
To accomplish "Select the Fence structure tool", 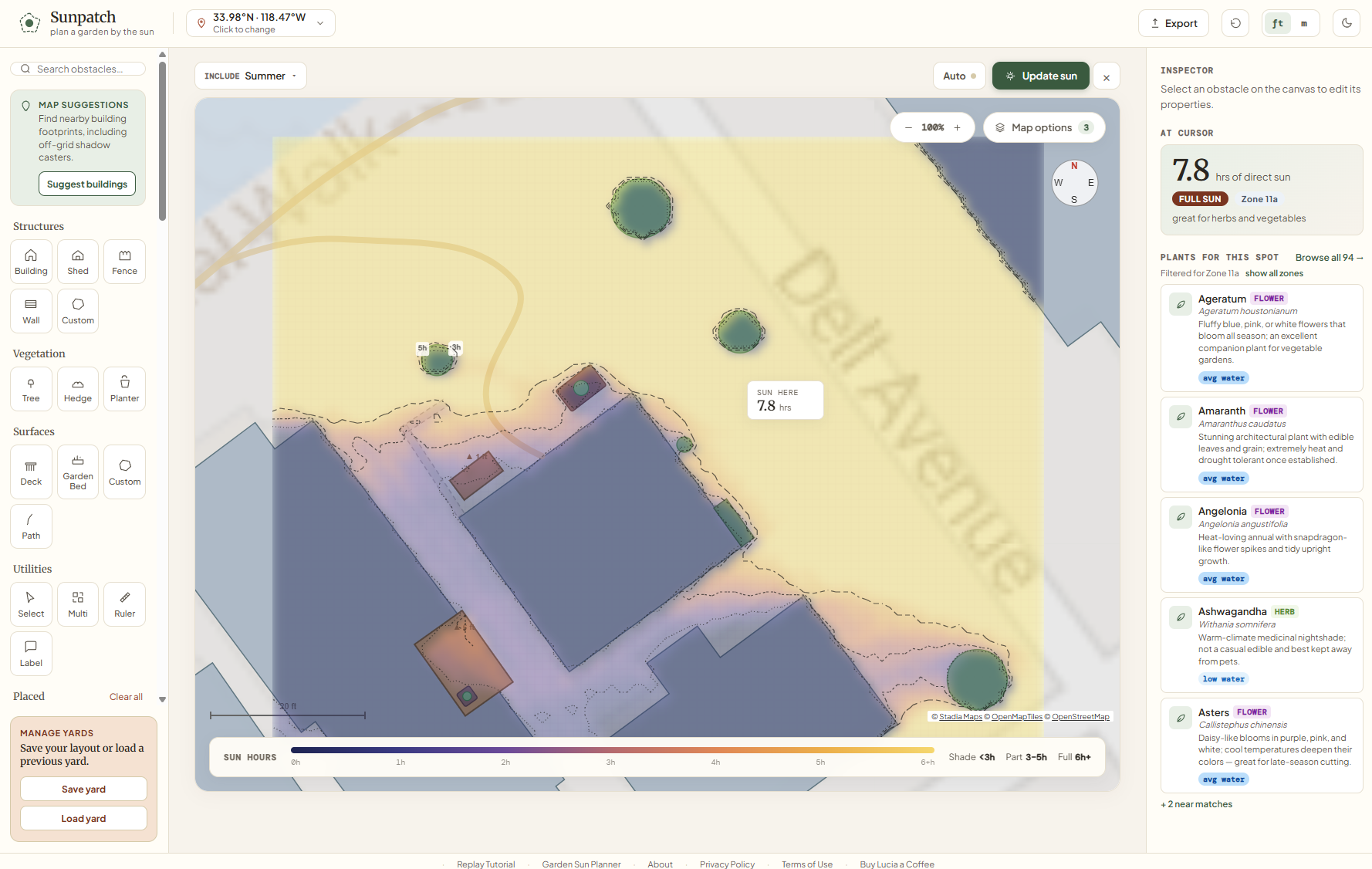I will pyautogui.click(x=124, y=262).
